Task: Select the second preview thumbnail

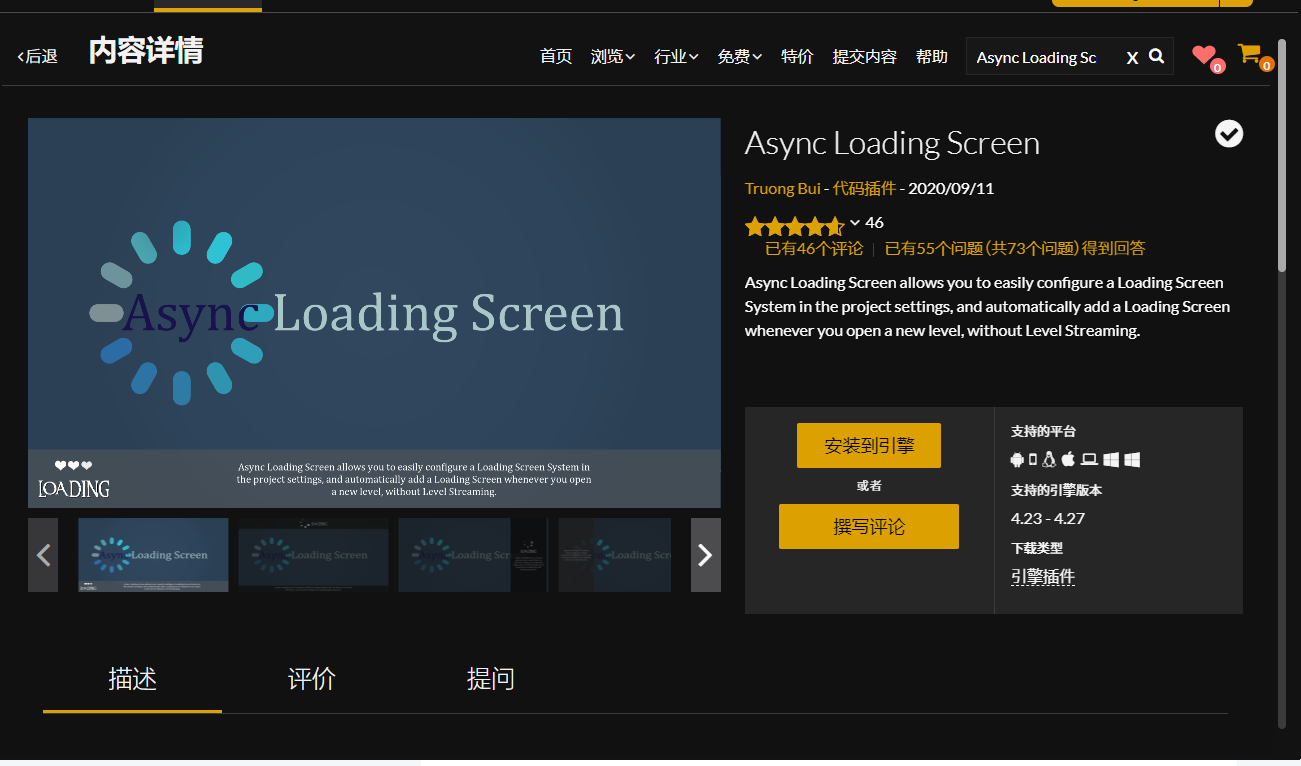Action: coord(313,555)
